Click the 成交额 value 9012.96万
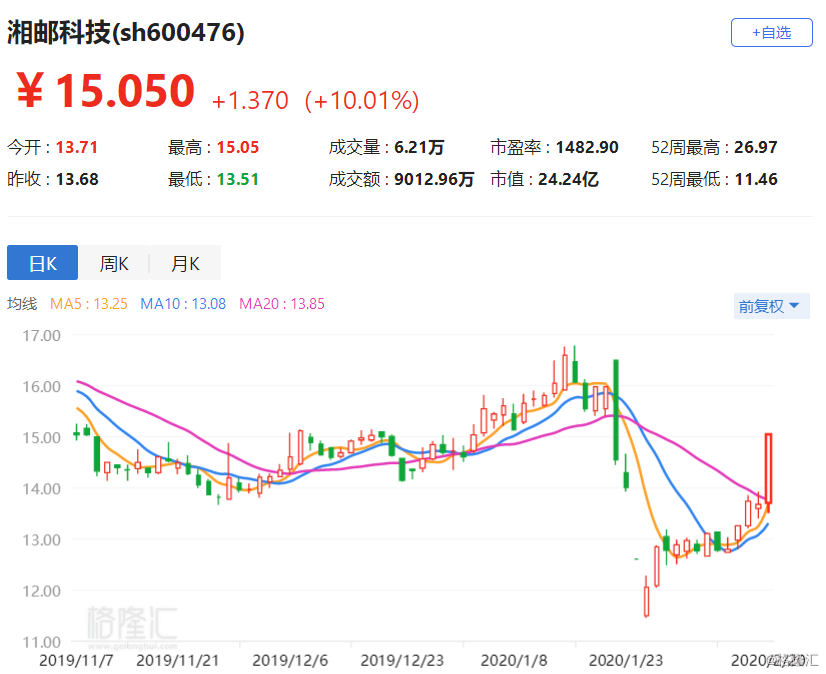The height and width of the screenshot is (674, 826). [434, 179]
